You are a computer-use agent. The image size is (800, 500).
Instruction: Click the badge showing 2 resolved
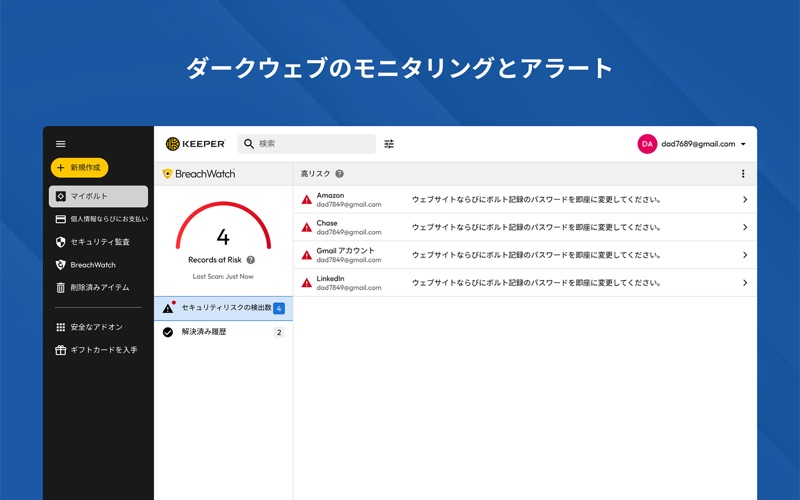pyautogui.click(x=279, y=333)
